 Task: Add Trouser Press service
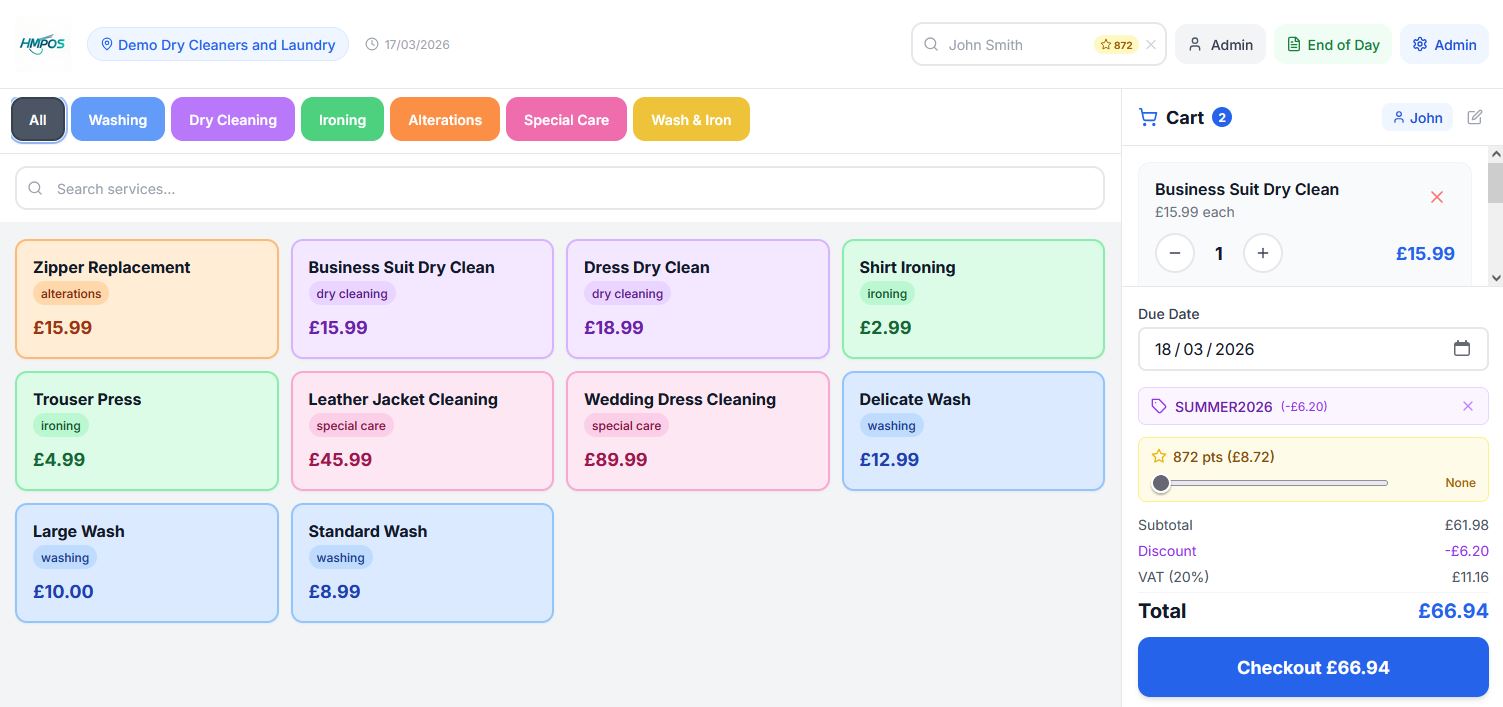tap(147, 431)
